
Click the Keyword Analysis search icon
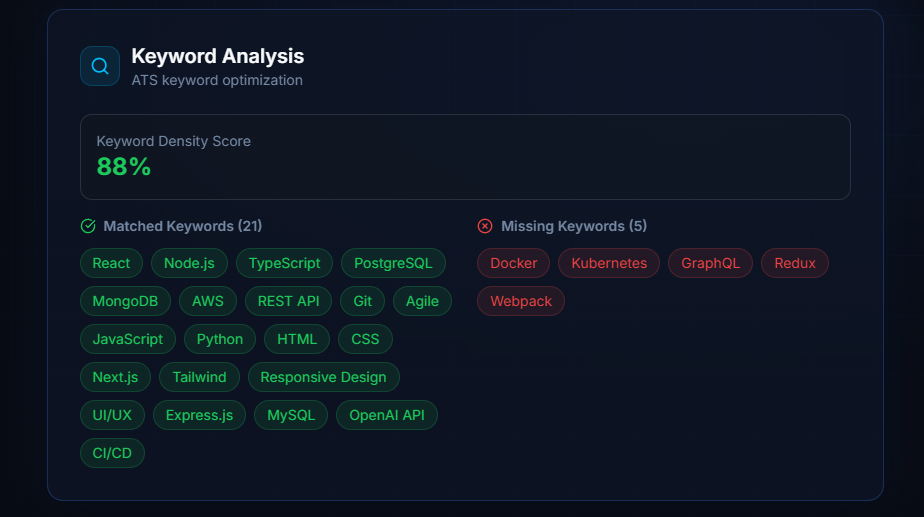(100, 66)
